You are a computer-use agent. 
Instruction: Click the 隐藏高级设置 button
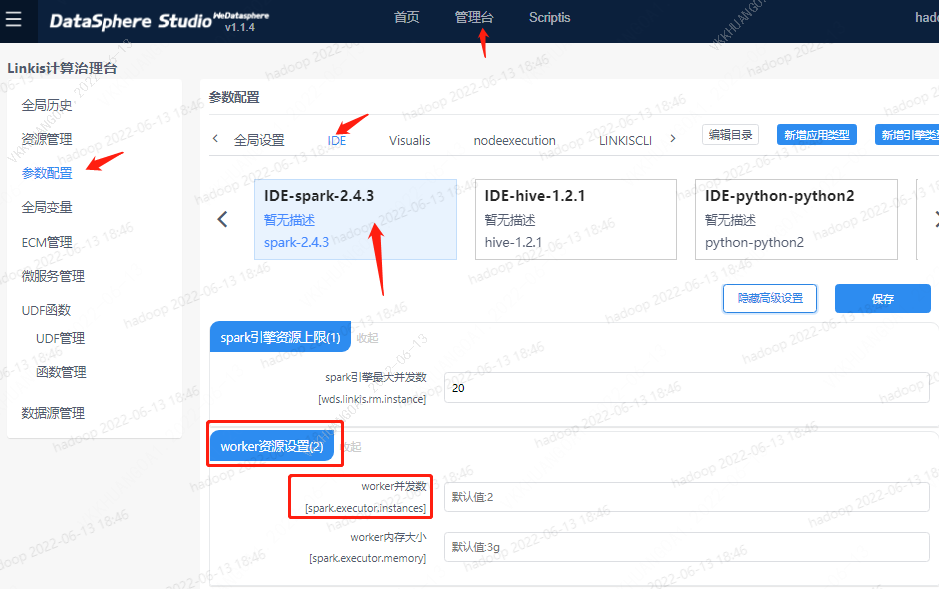click(x=769, y=298)
